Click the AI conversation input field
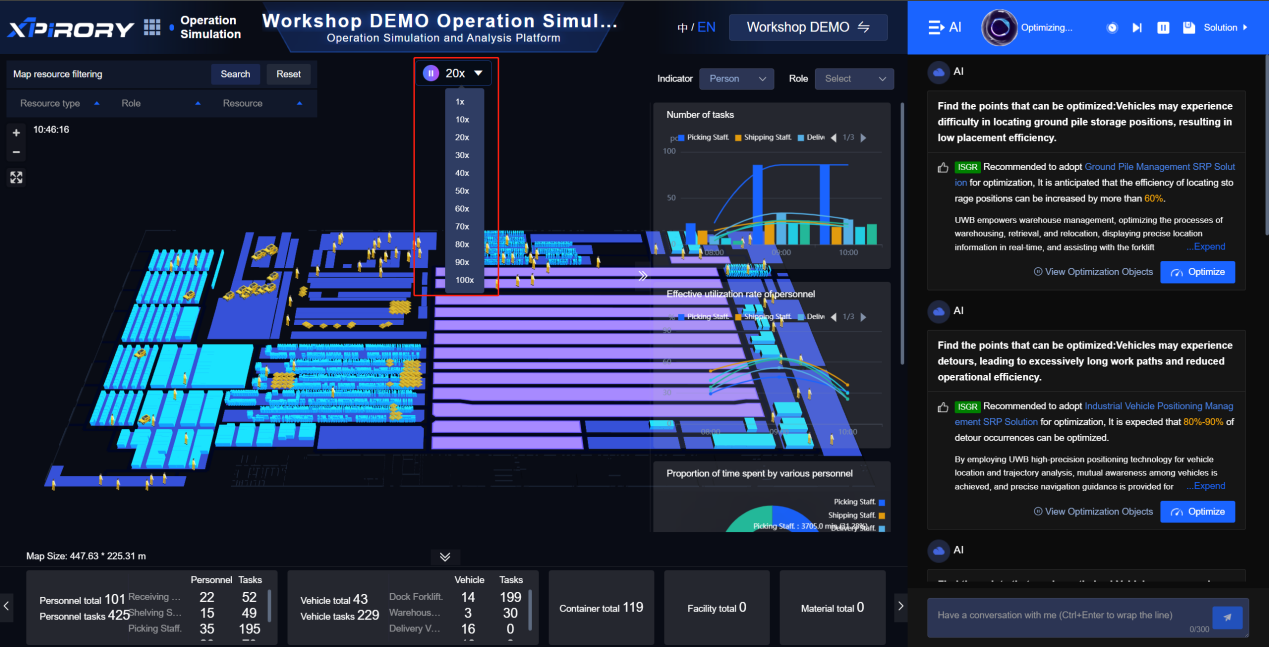1269x647 pixels. (1065, 615)
